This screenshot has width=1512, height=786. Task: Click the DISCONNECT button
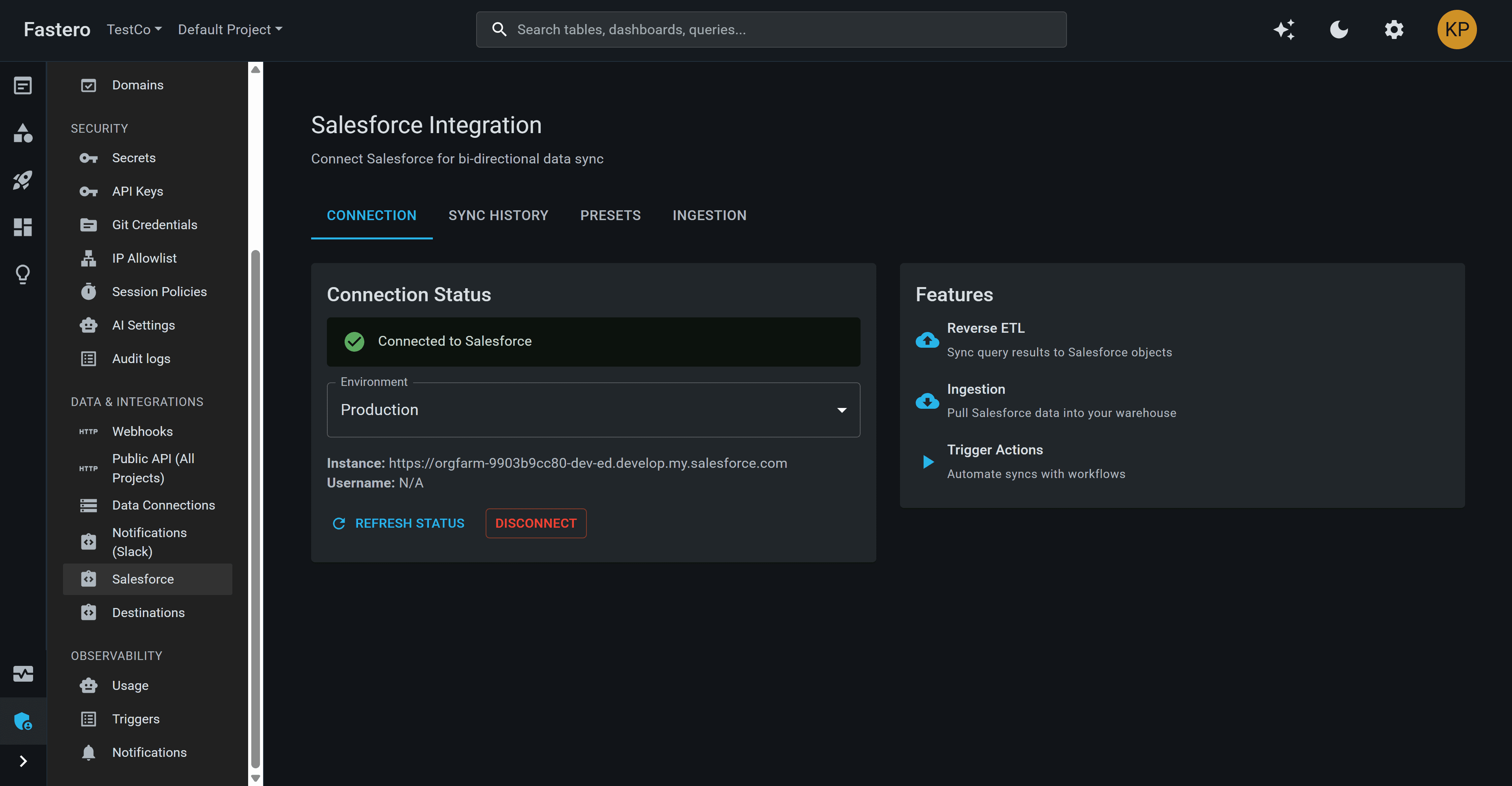click(x=535, y=523)
